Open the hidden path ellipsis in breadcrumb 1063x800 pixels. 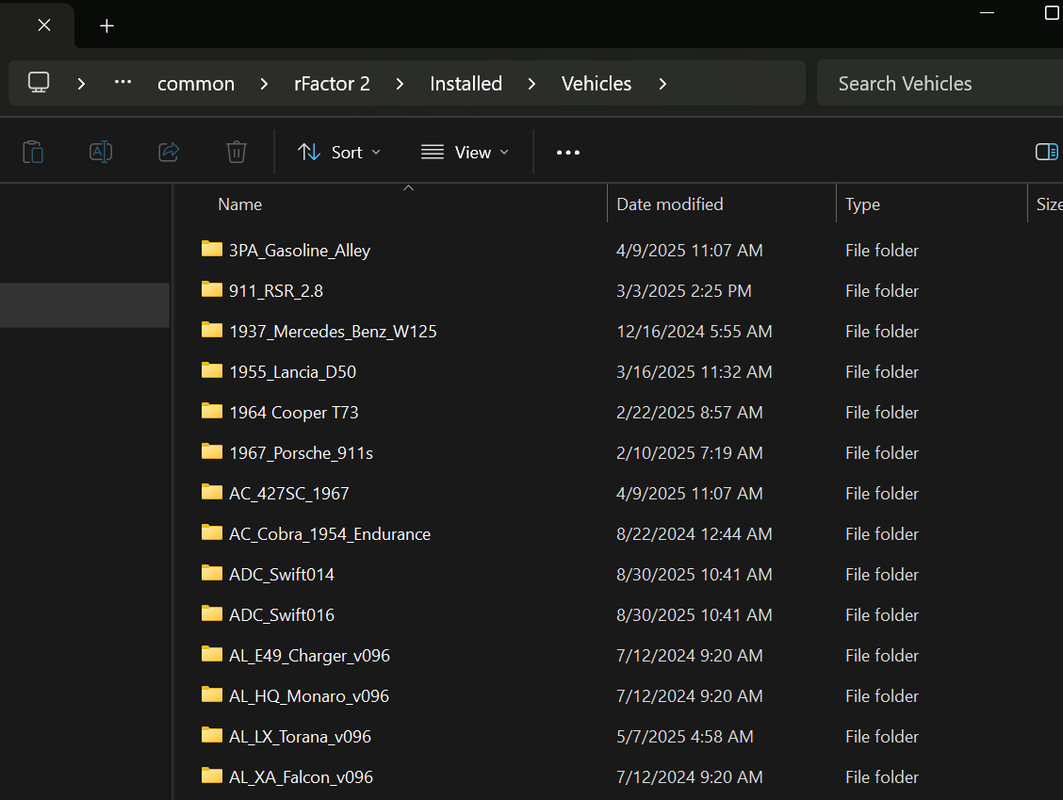(x=123, y=82)
